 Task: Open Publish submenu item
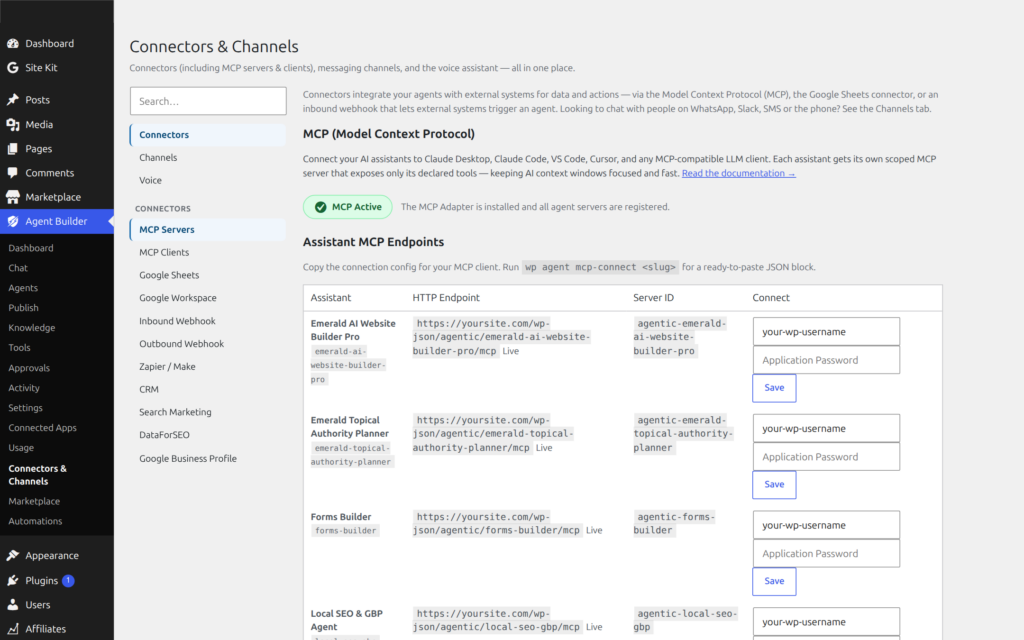tap(24, 308)
